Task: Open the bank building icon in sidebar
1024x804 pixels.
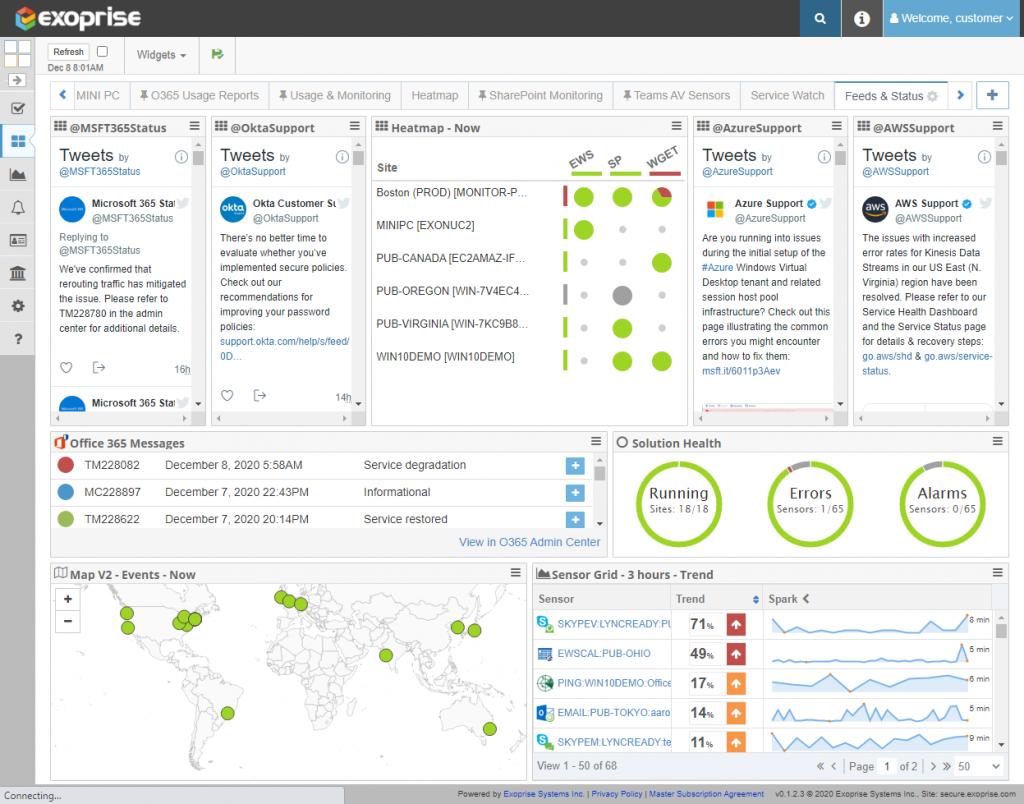Action: (x=18, y=273)
